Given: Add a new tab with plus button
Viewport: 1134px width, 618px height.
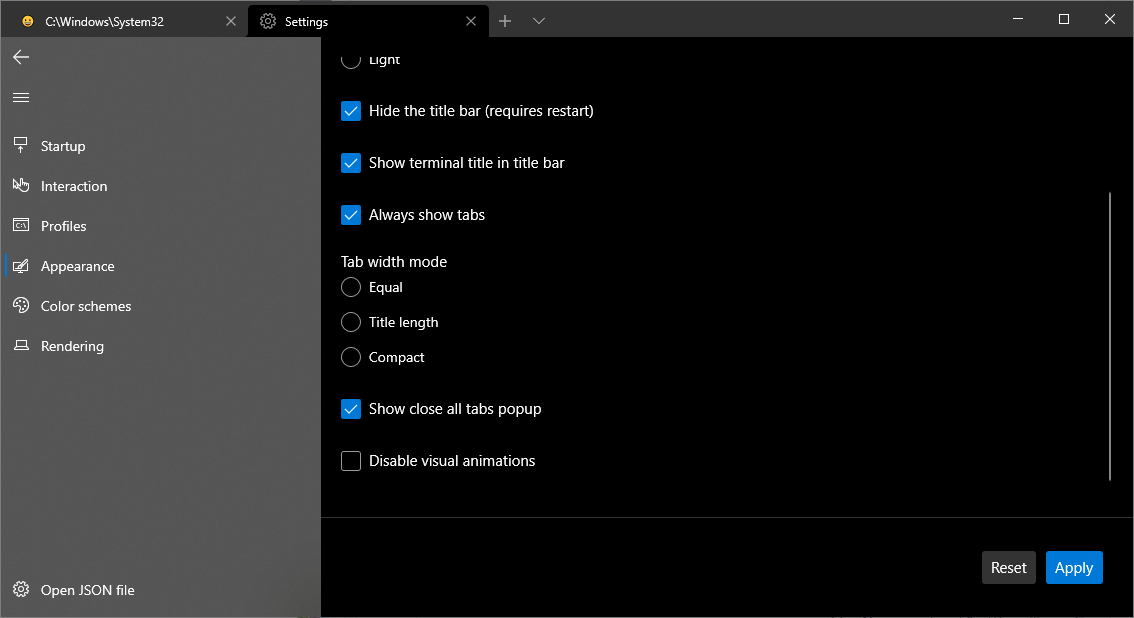Looking at the screenshot, I should coord(505,21).
